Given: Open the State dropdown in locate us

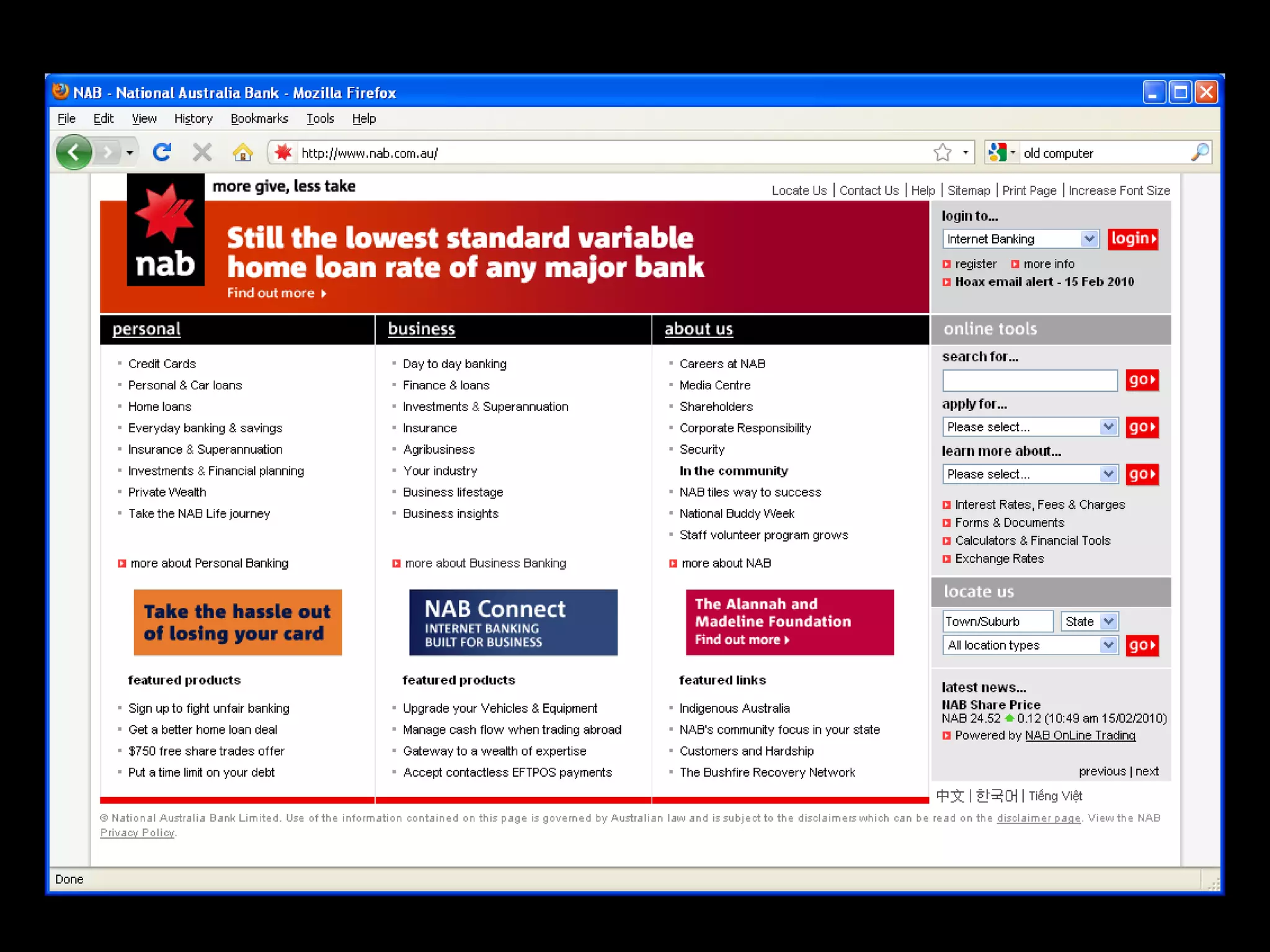Looking at the screenshot, I should coord(1108,621).
